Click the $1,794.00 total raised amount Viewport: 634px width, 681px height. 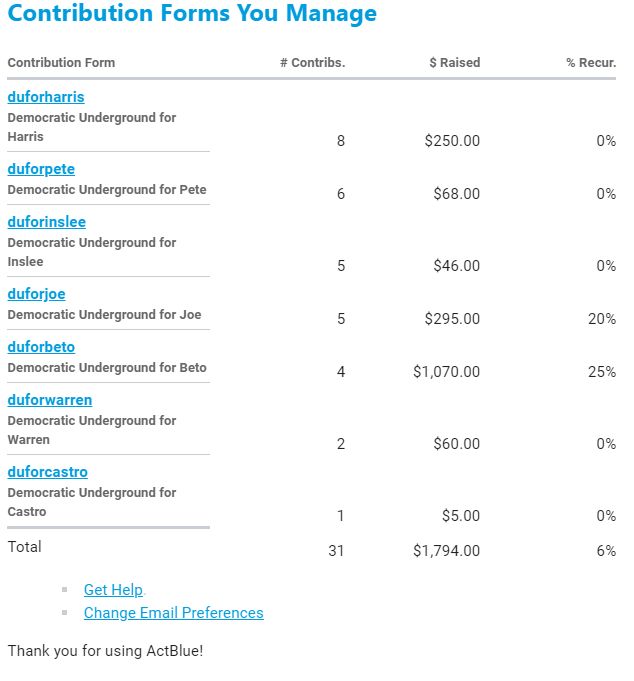446,551
